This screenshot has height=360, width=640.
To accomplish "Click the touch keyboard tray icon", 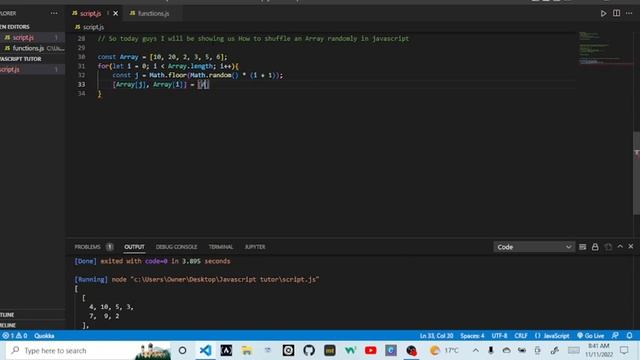I will (x=573, y=351).
